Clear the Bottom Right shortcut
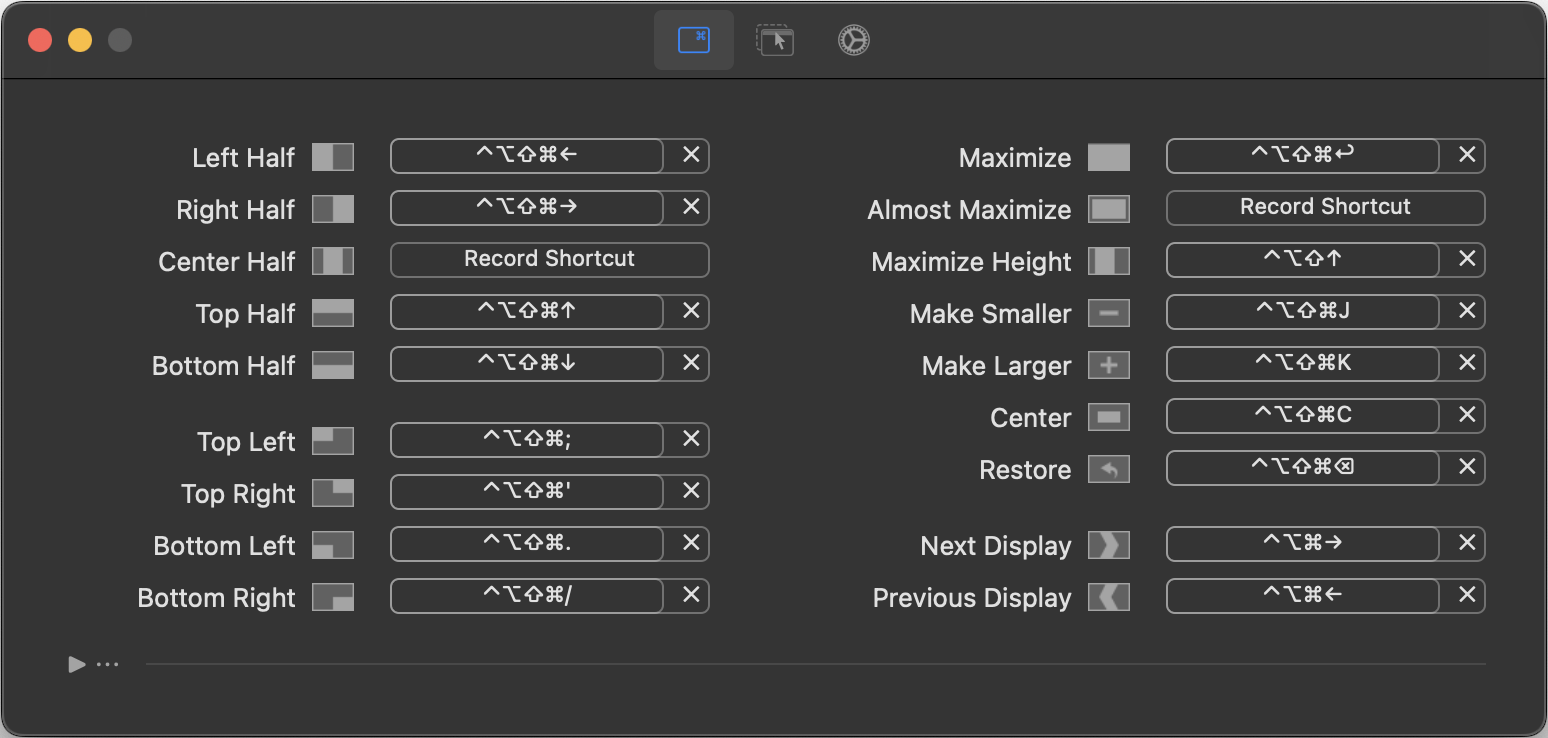 (x=690, y=595)
